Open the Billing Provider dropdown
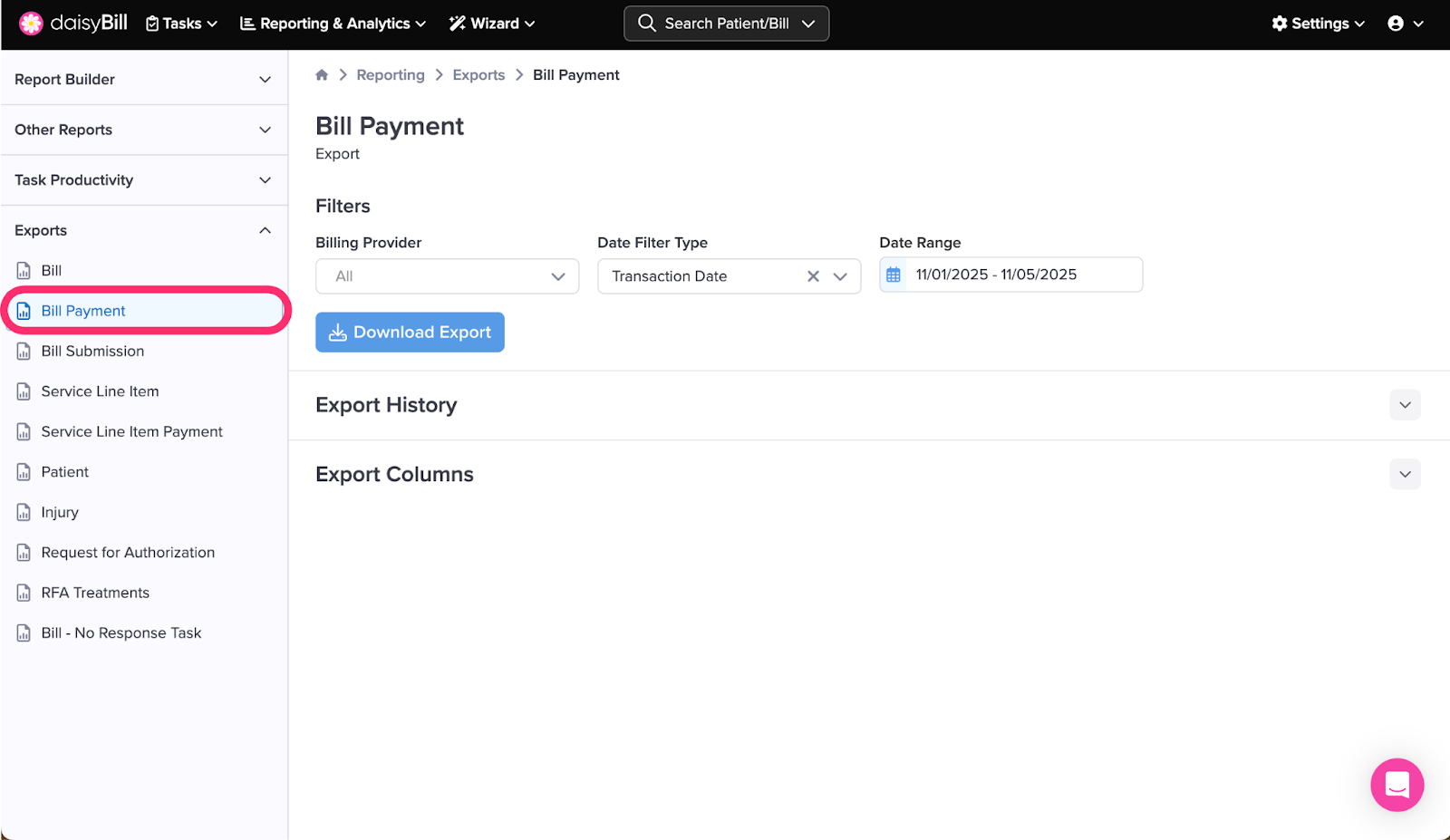1450x840 pixels. point(447,276)
